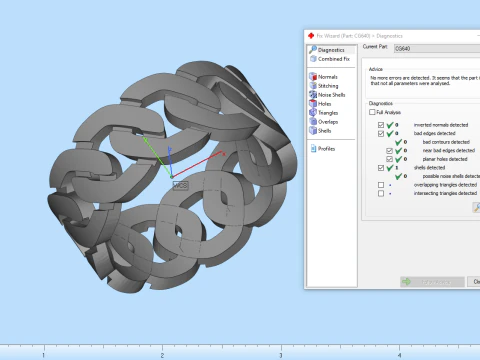This screenshot has width=480, height=360.
Task: Enable the Full Analysis checkbox
Action: (x=372, y=112)
